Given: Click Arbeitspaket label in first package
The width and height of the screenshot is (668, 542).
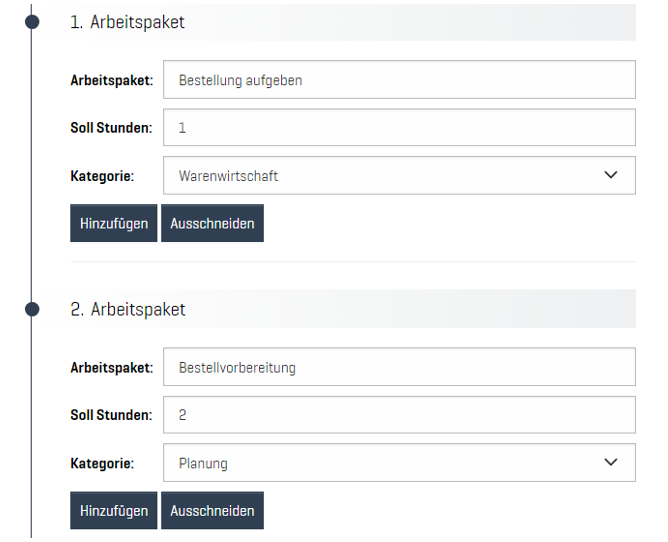Looking at the screenshot, I should 111,80.
